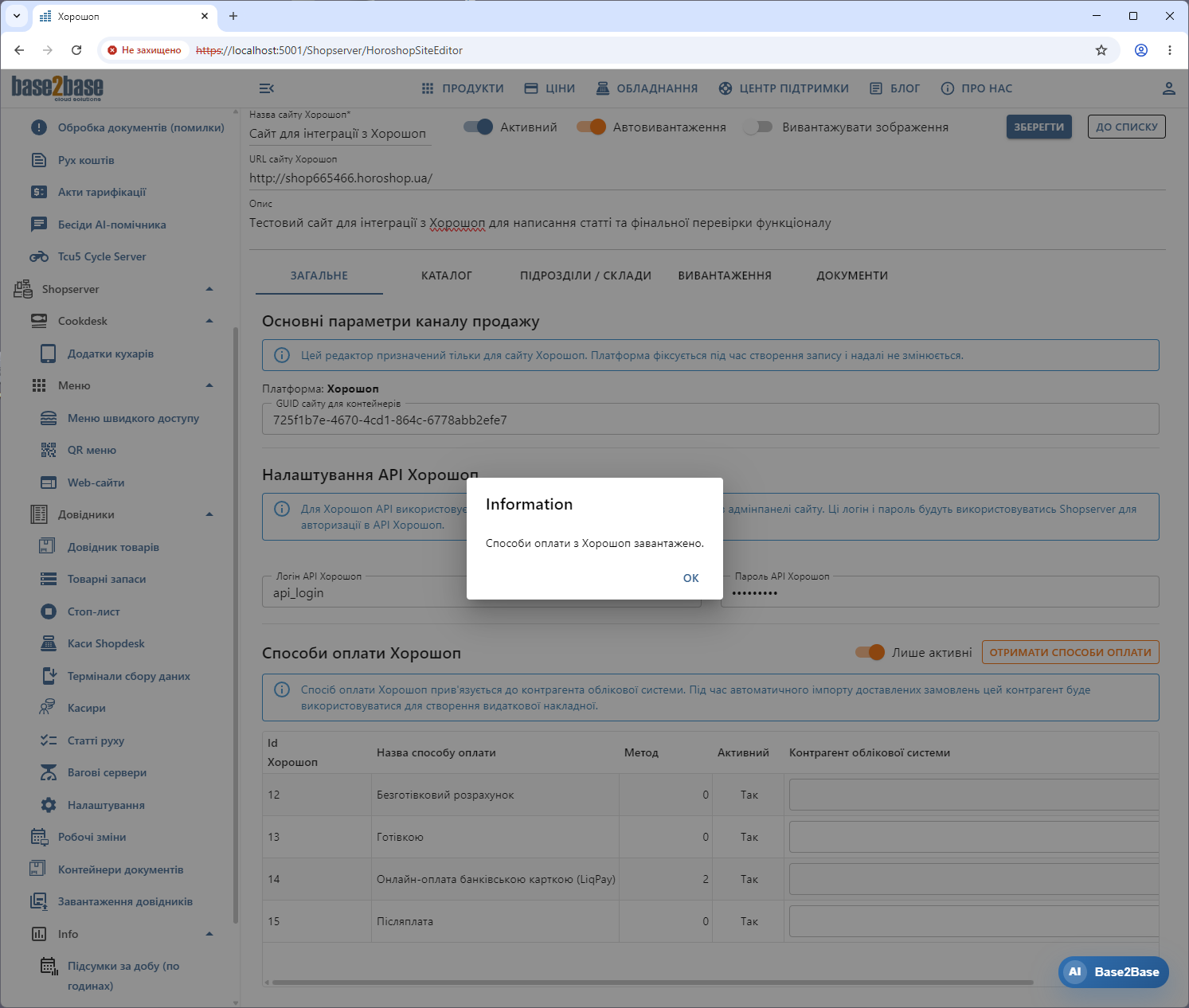Click the Робочі зміни calendar icon
The height and width of the screenshot is (1008, 1189).
39,837
